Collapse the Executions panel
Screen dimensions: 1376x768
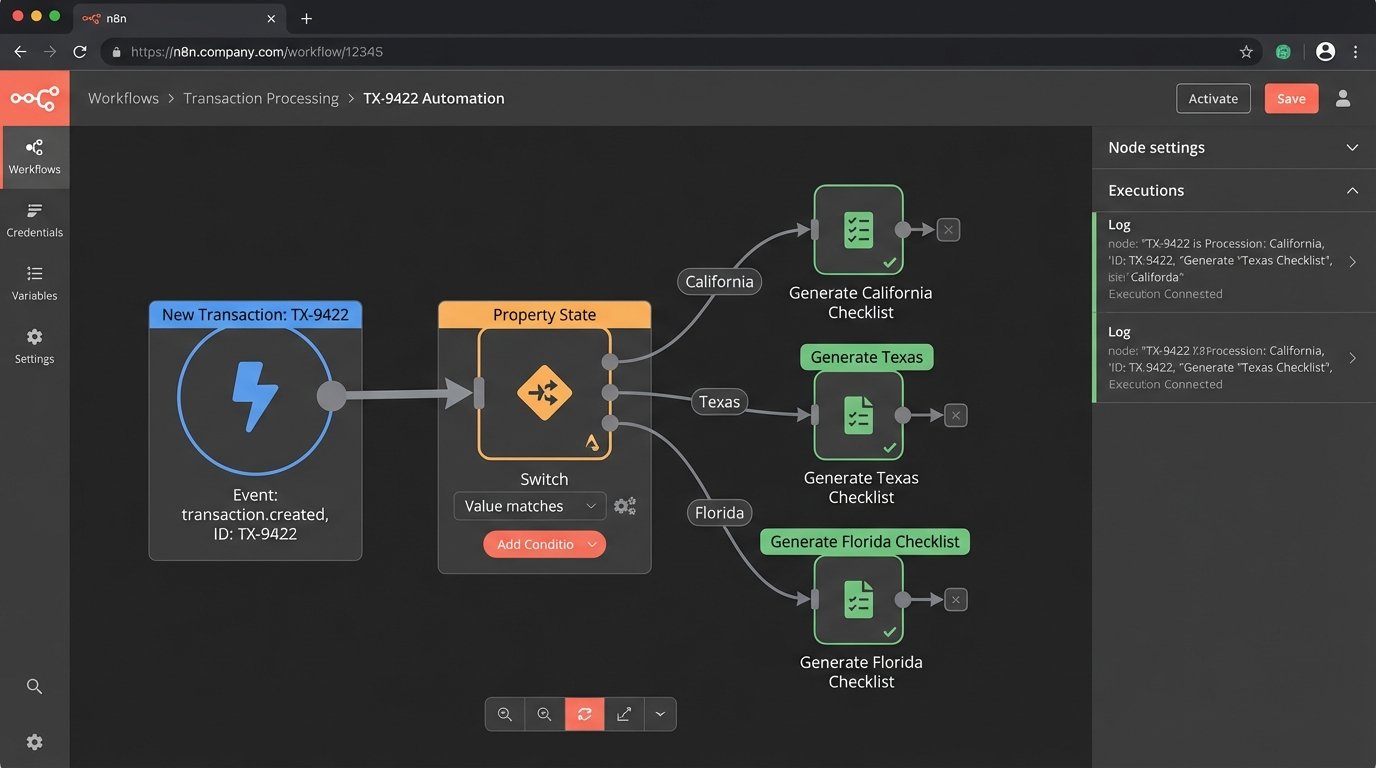pos(1352,190)
